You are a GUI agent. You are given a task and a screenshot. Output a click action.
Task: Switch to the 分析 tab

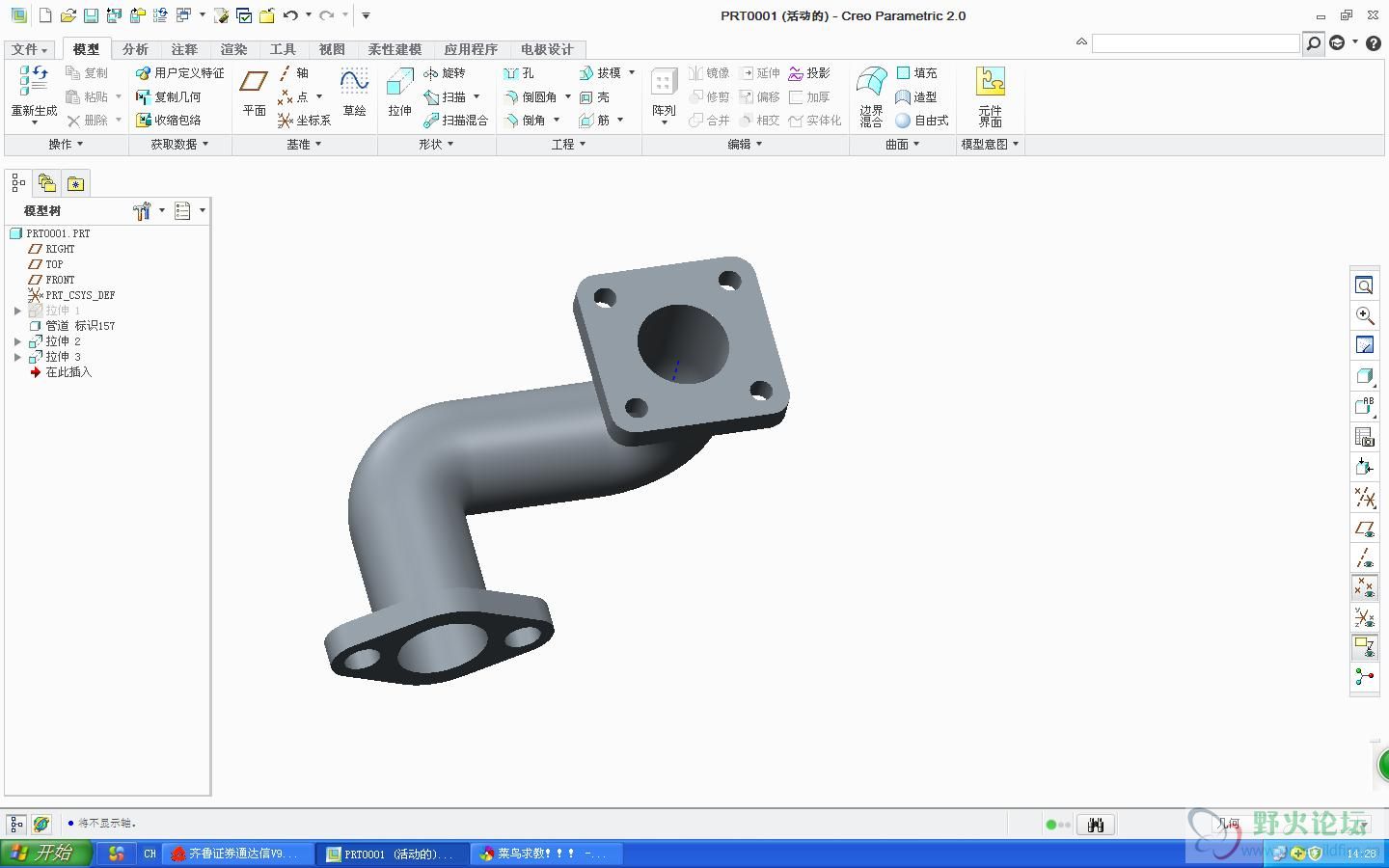point(135,49)
